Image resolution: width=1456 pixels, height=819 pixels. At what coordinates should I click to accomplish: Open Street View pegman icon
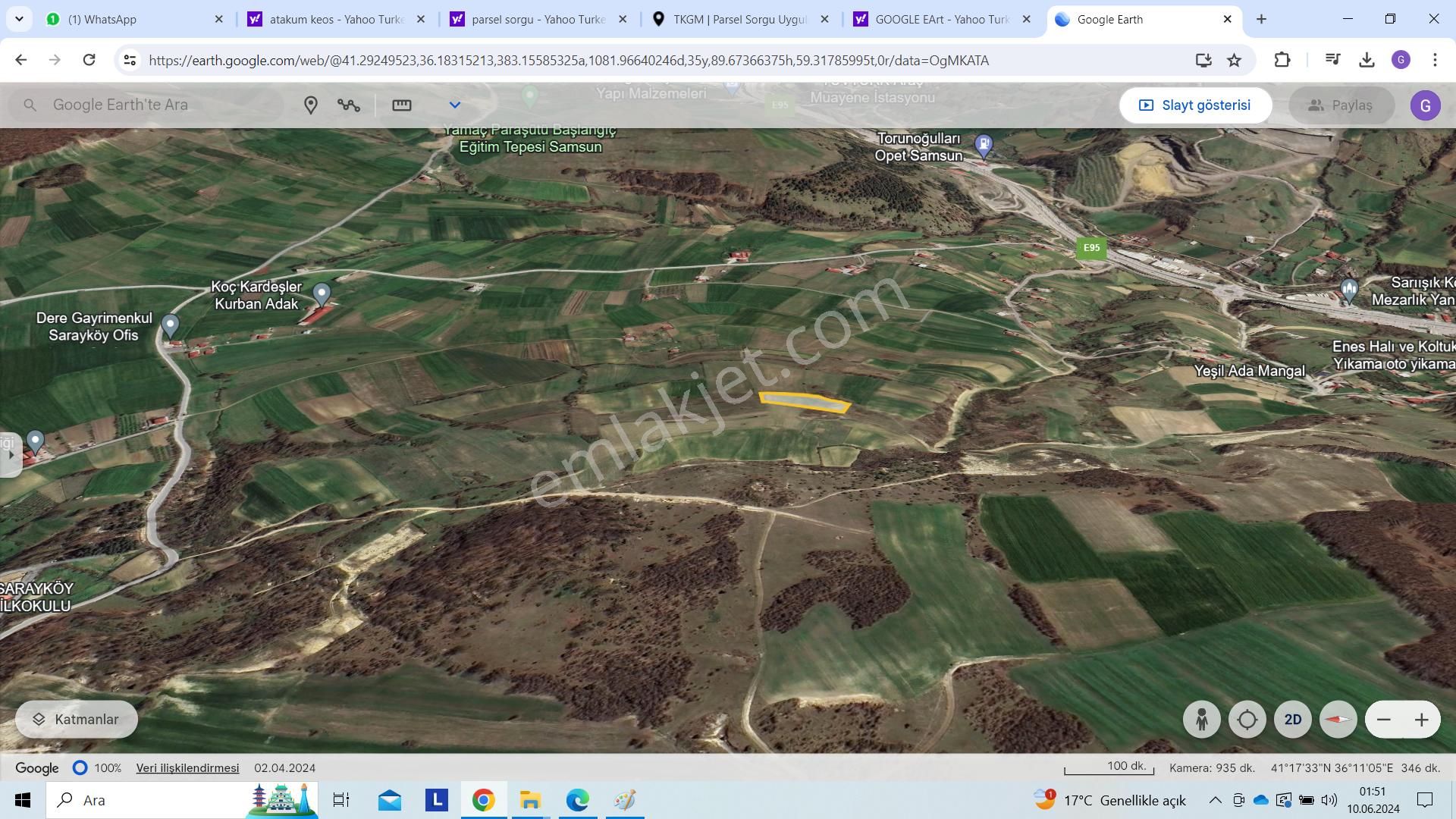[x=1201, y=720]
